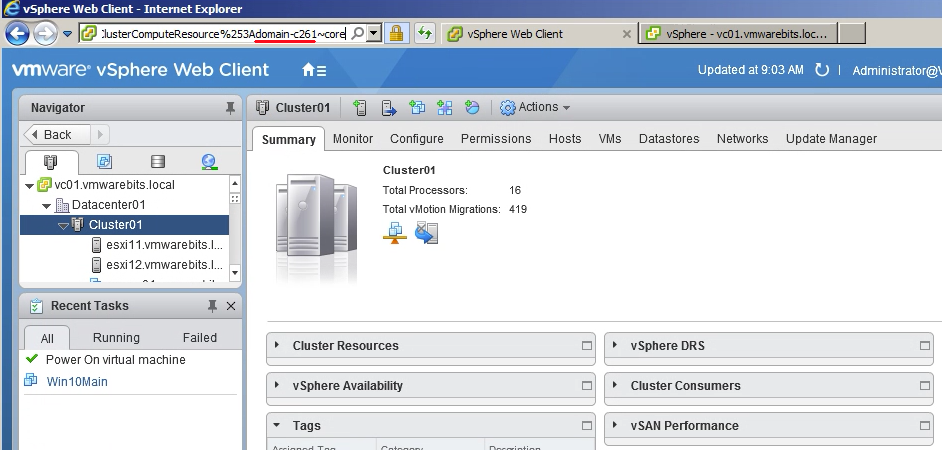Close the vSphere Web Client browser tab
The height and width of the screenshot is (450, 942).
click(626, 34)
